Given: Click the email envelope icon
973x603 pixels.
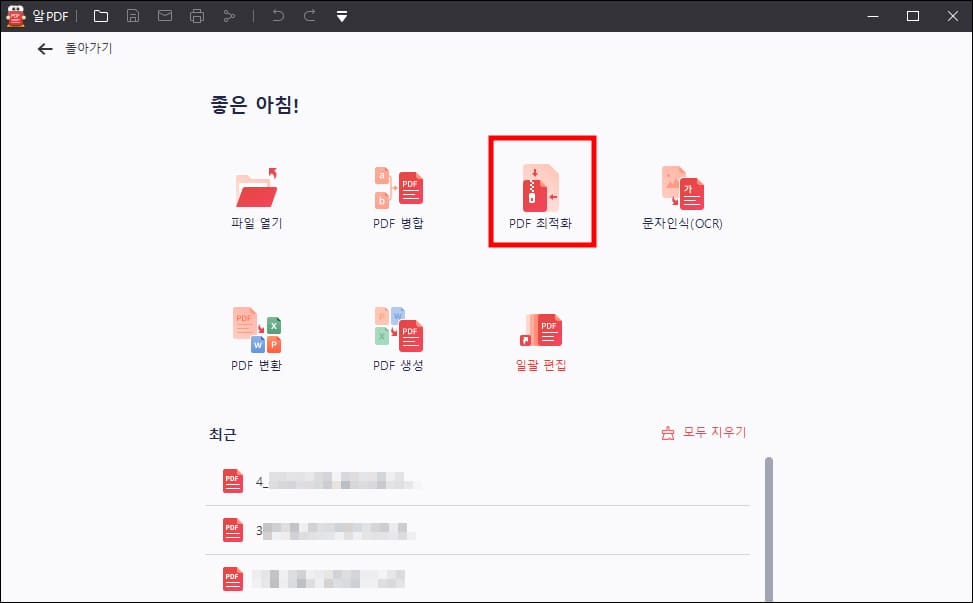Looking at the screenshot, I should pos(165,16).
